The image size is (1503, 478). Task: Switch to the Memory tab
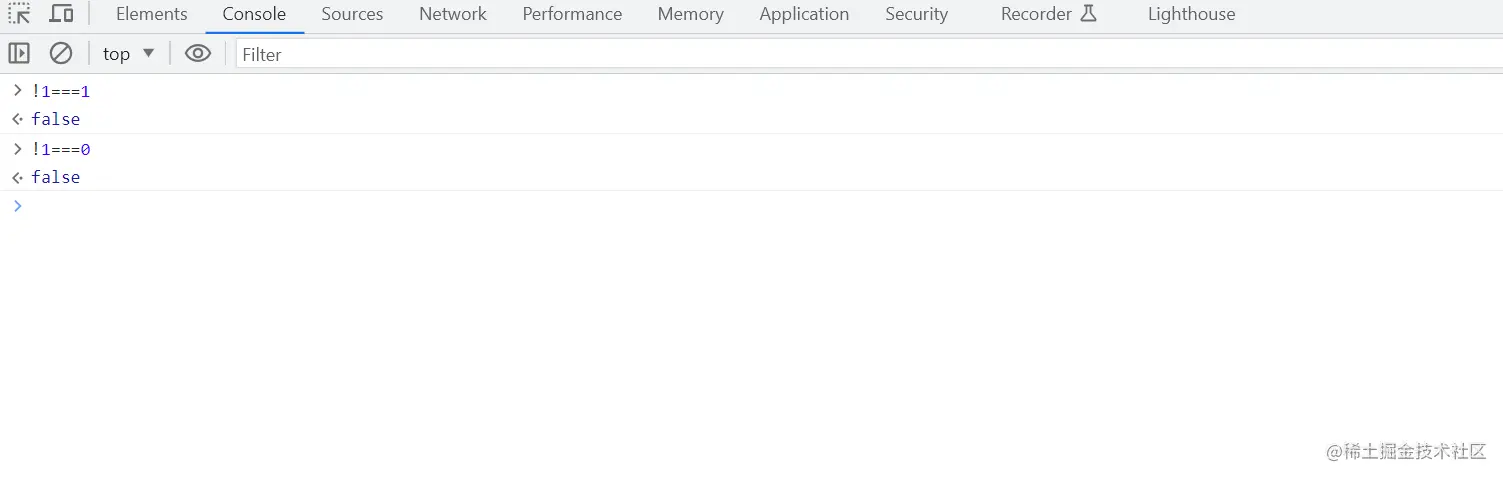tap(690, 14)
